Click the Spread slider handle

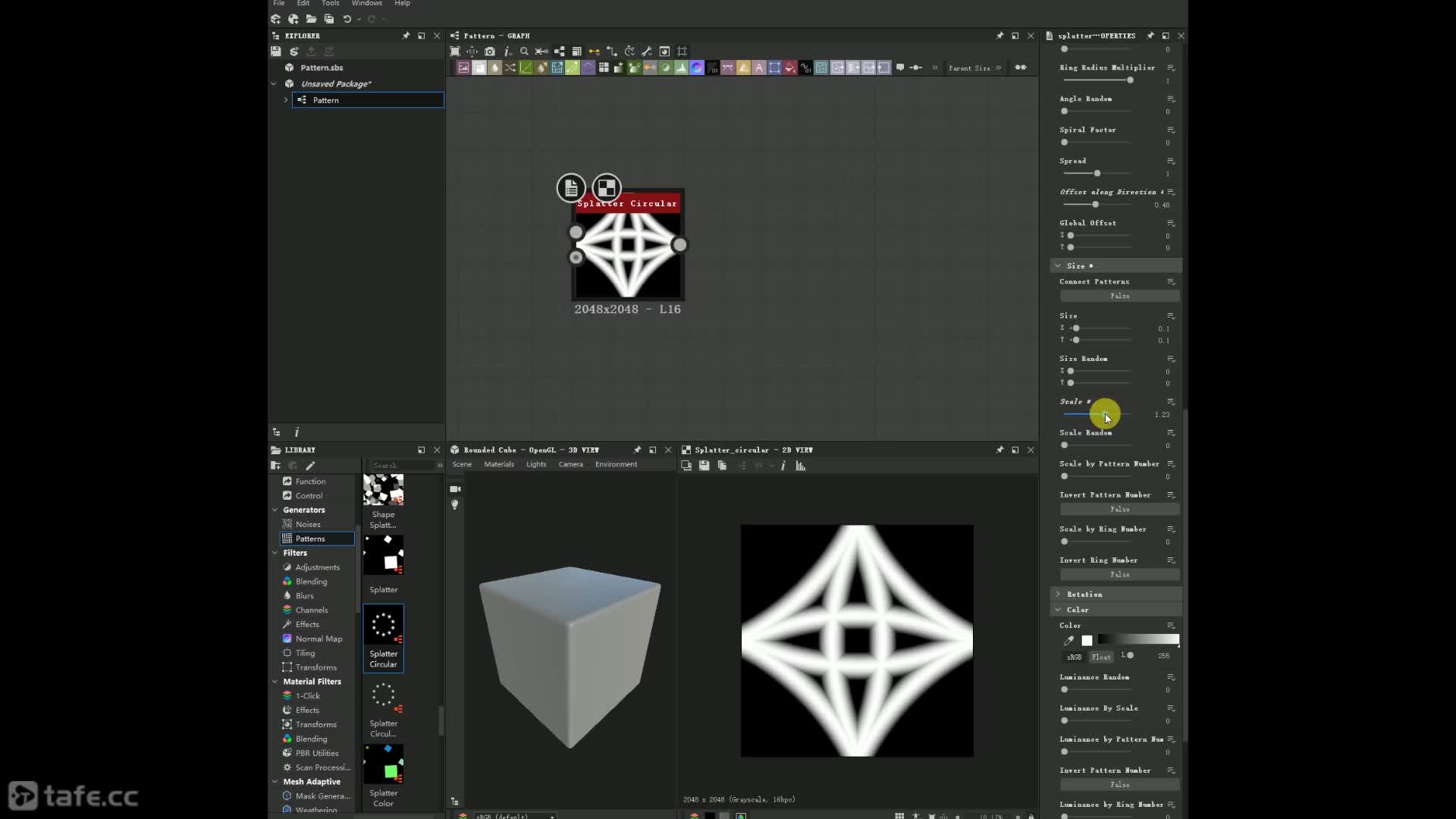(x=1097, y=174)
